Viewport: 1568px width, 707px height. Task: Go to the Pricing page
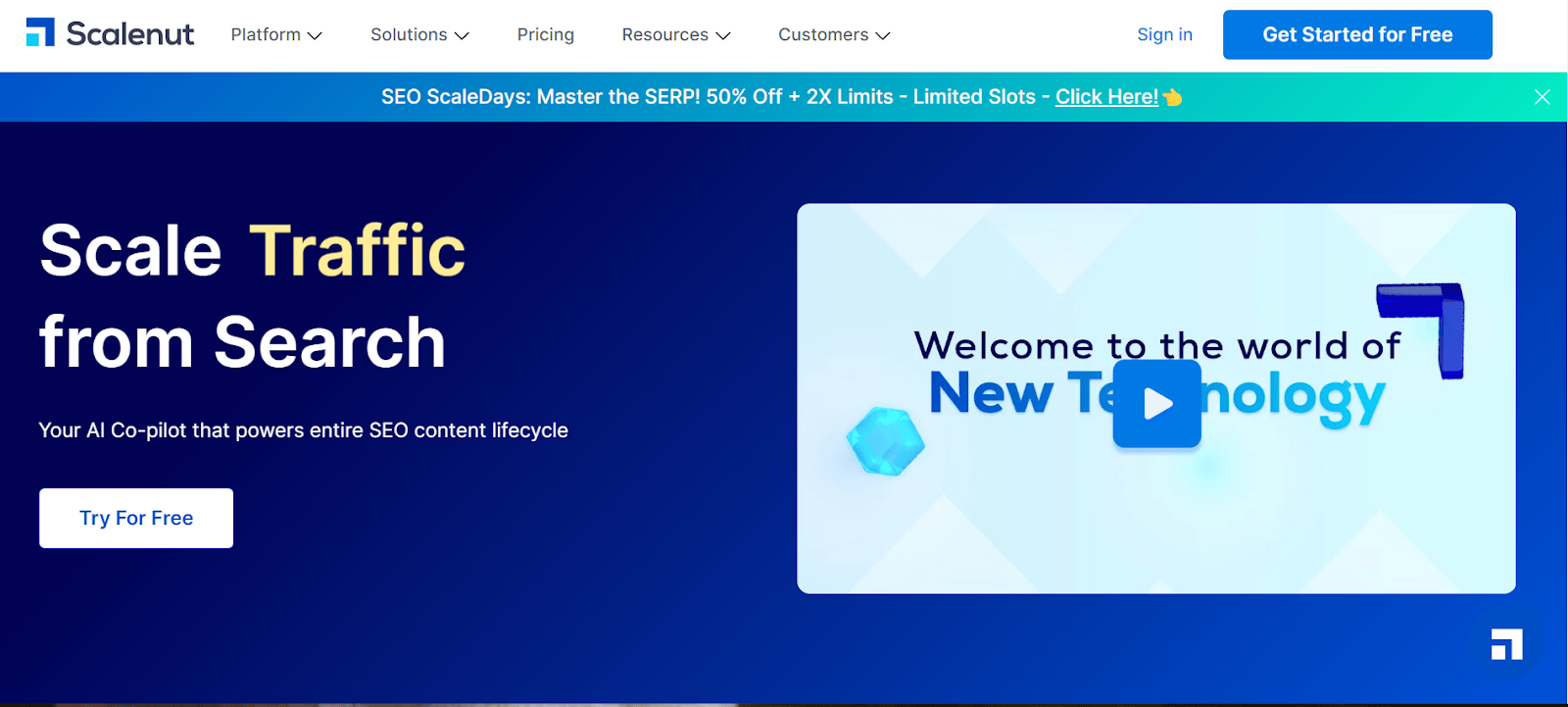[x=546, y=34]
